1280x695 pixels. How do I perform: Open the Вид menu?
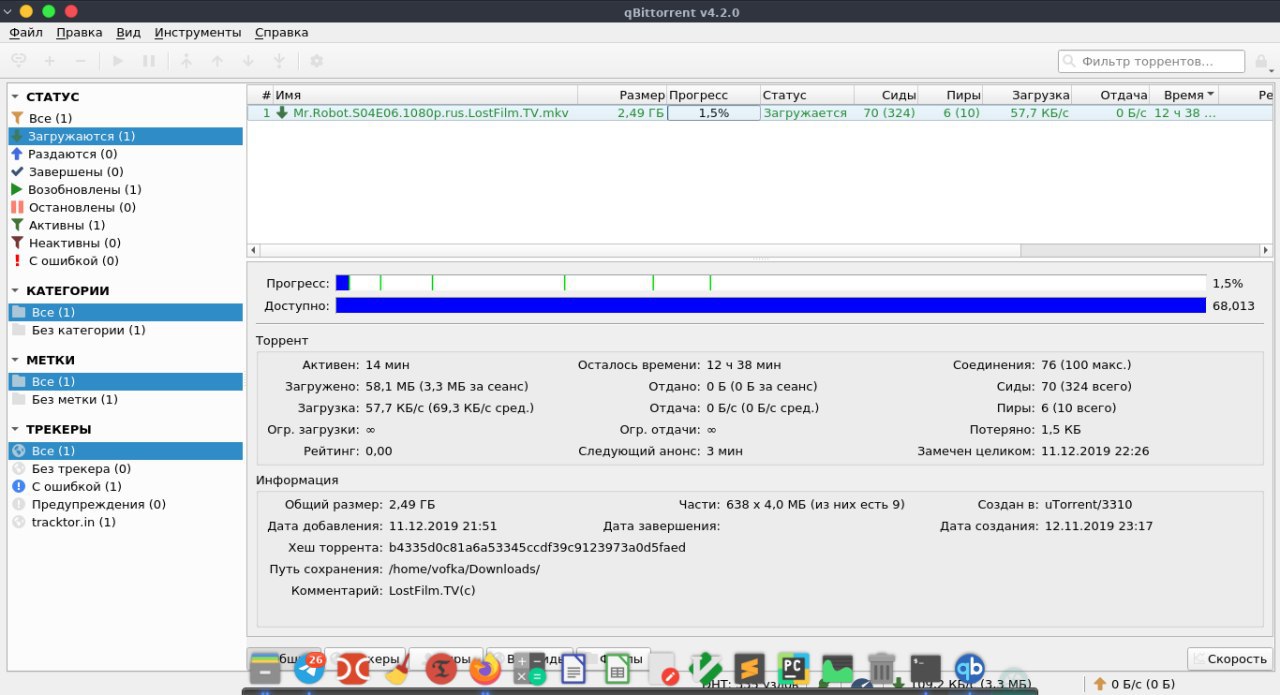click(128, 32)
